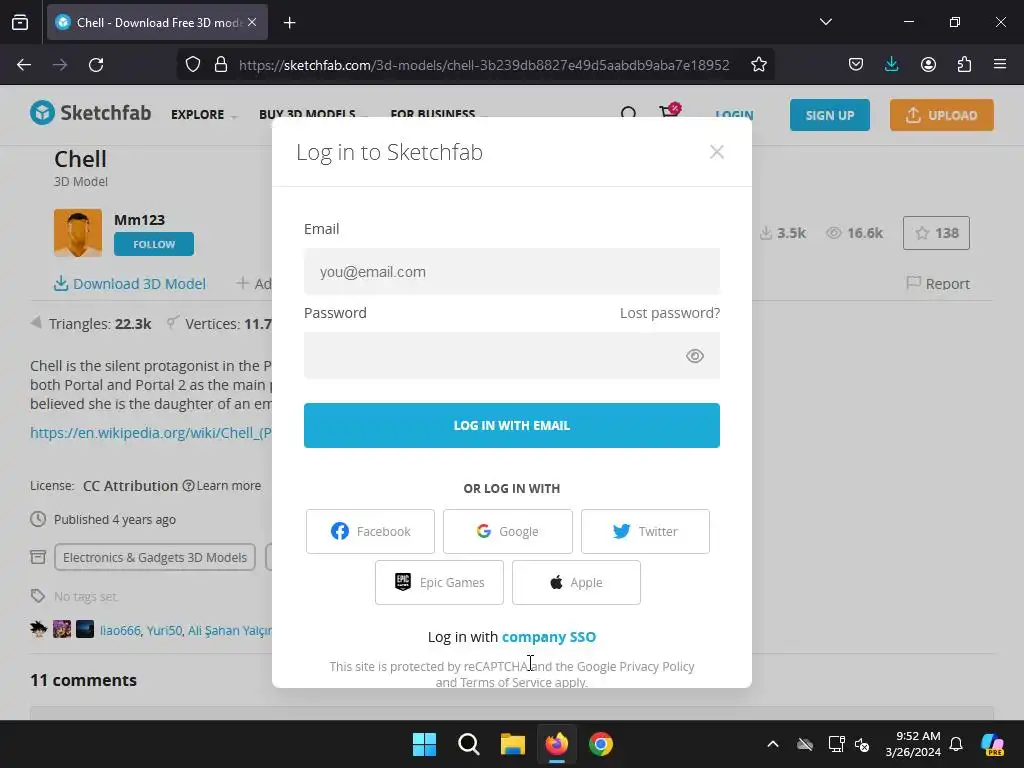Click the 138 likes star button
The image size is (1024, 768).
936,233
